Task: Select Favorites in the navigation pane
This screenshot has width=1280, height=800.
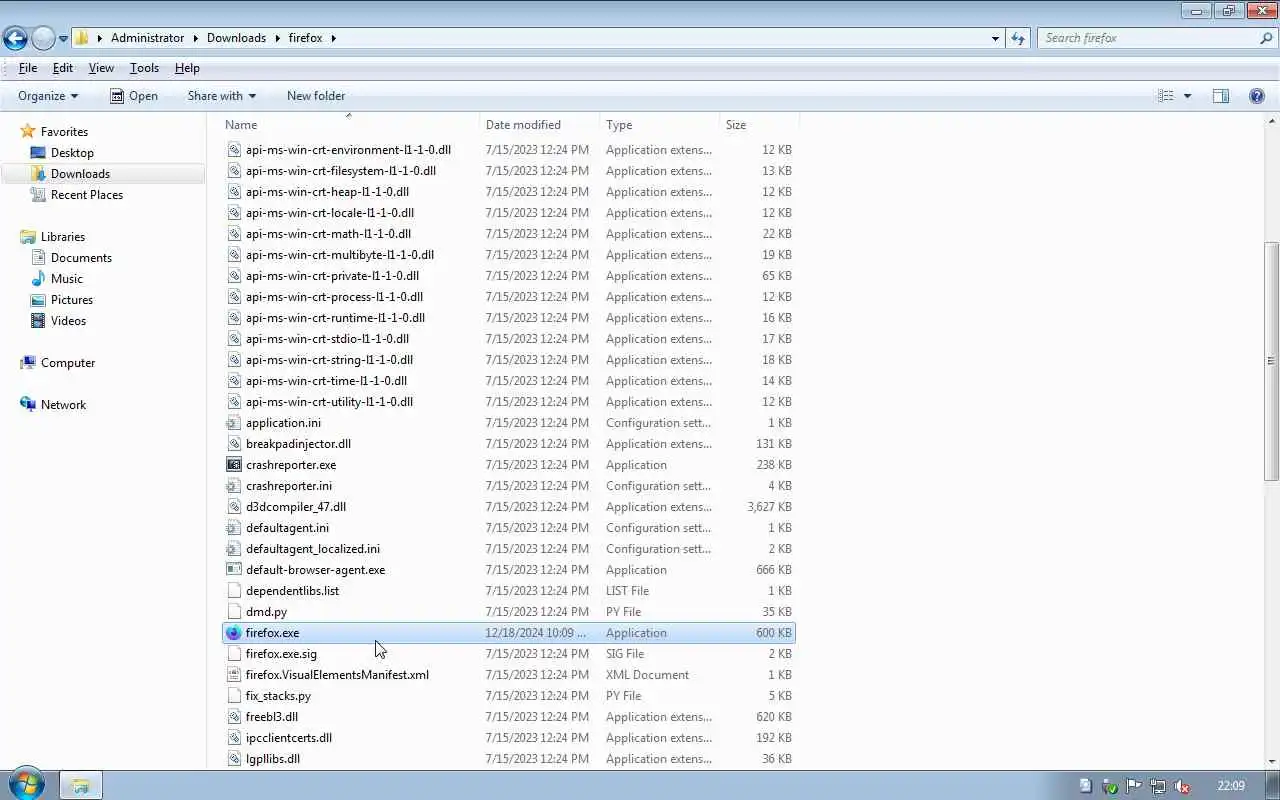Action: pyautogui.click(x=64, y=132)
